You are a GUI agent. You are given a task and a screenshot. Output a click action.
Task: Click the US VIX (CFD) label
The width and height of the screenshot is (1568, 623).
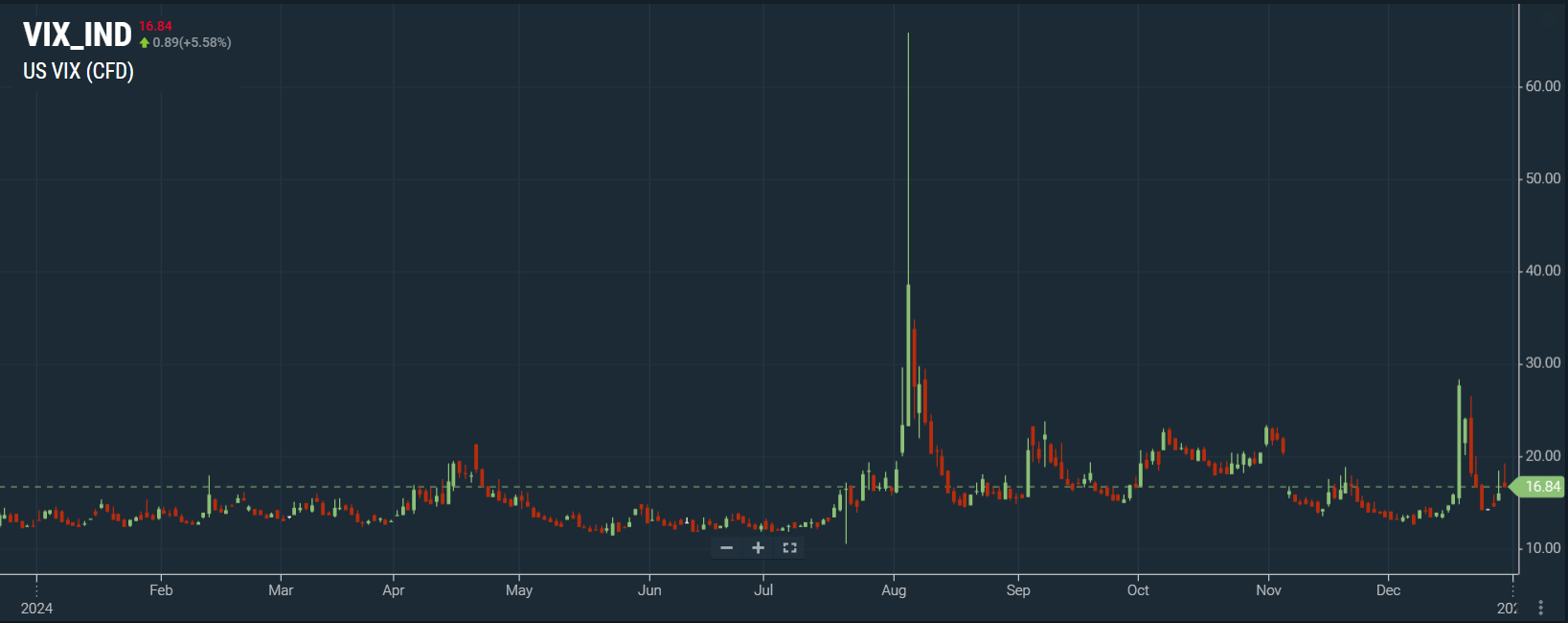point(79,72)
